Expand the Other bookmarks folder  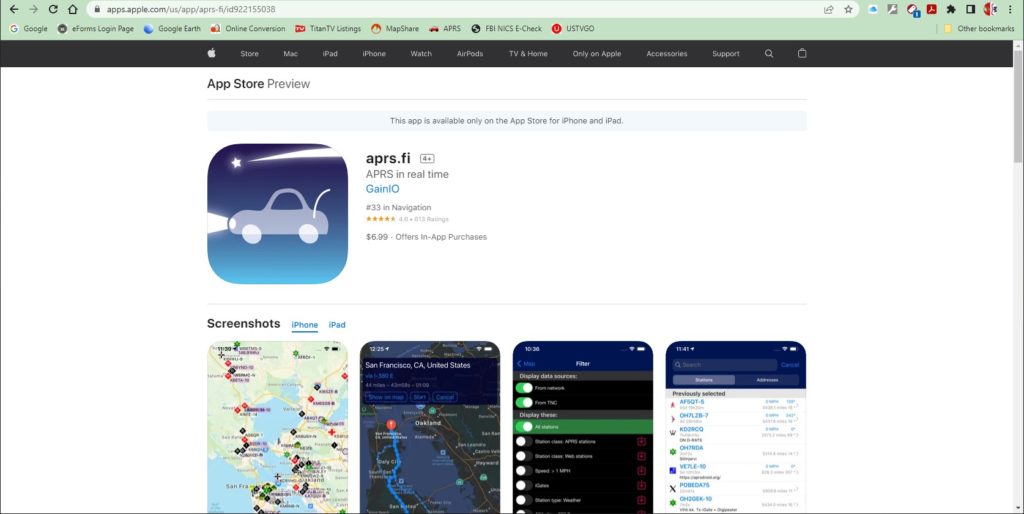(x=979, y=29)
